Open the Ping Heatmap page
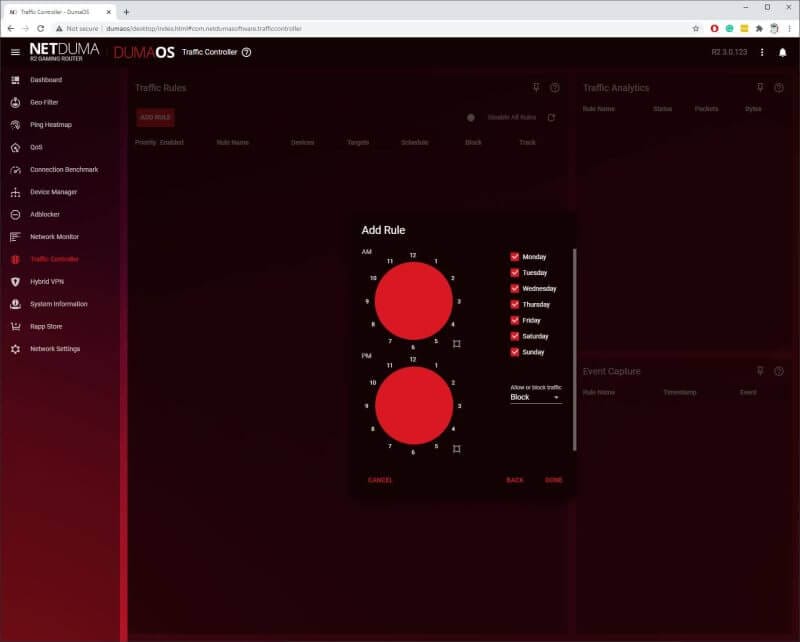 pos(50,125)
